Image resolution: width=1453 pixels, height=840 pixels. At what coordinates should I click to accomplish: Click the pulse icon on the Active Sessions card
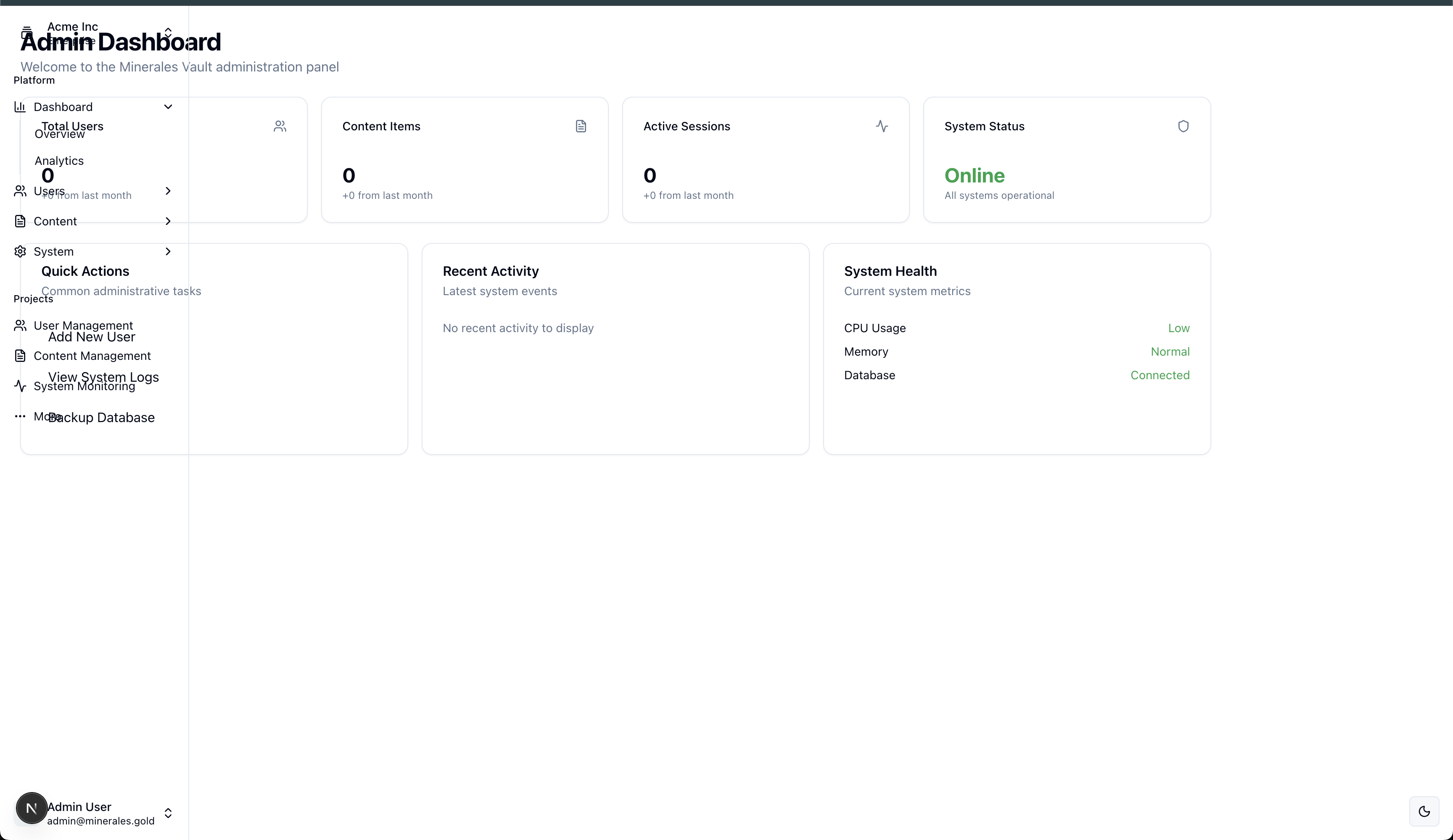[882, 126]
